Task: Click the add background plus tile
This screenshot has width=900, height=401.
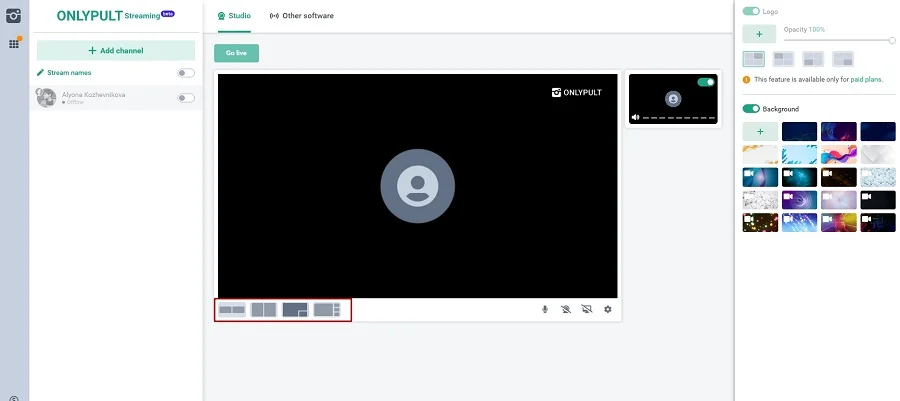Action: click(x=760, y=131)
